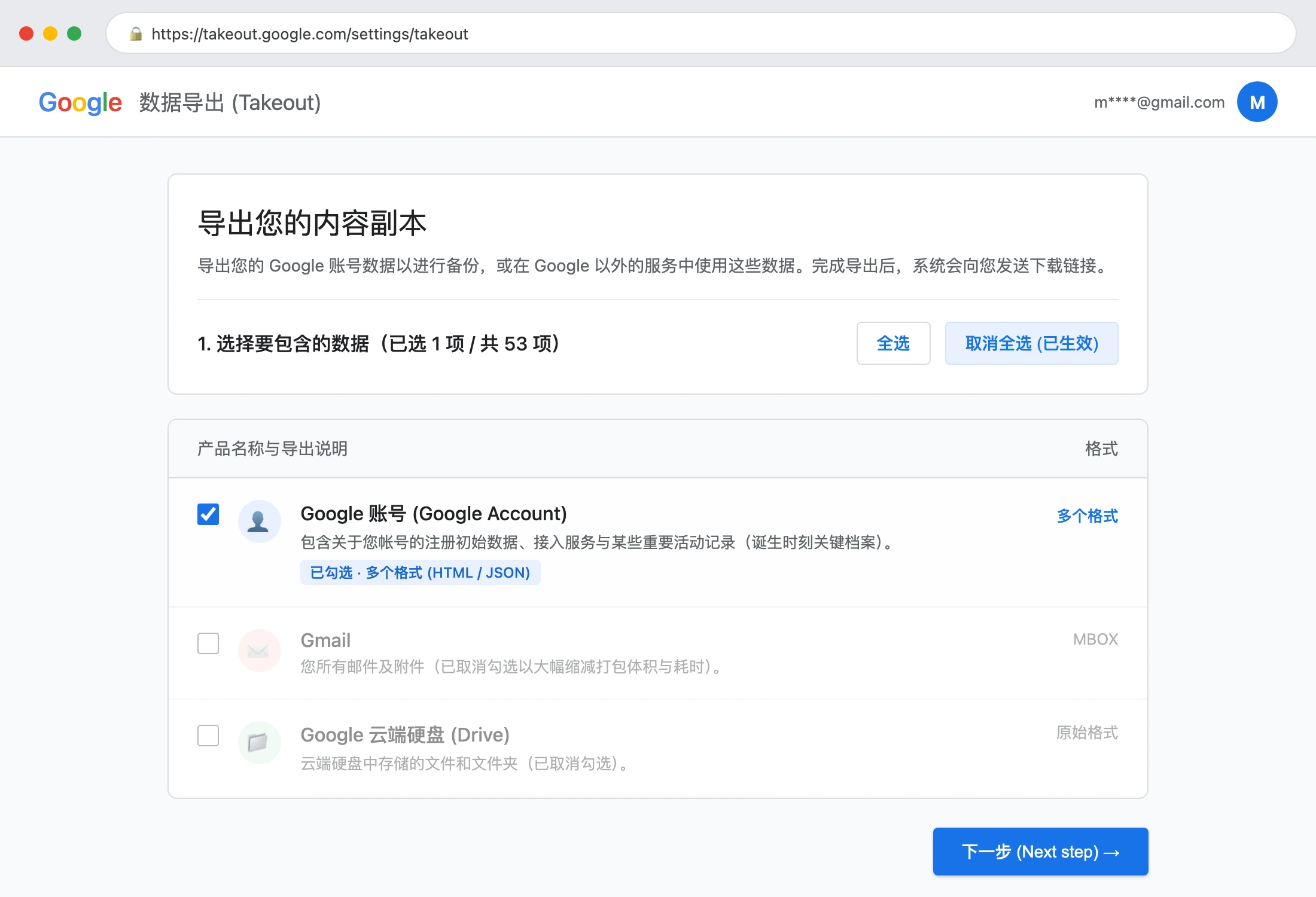
Task: Click the MBOX format label for Gmail
Action: coord(1095,639)
